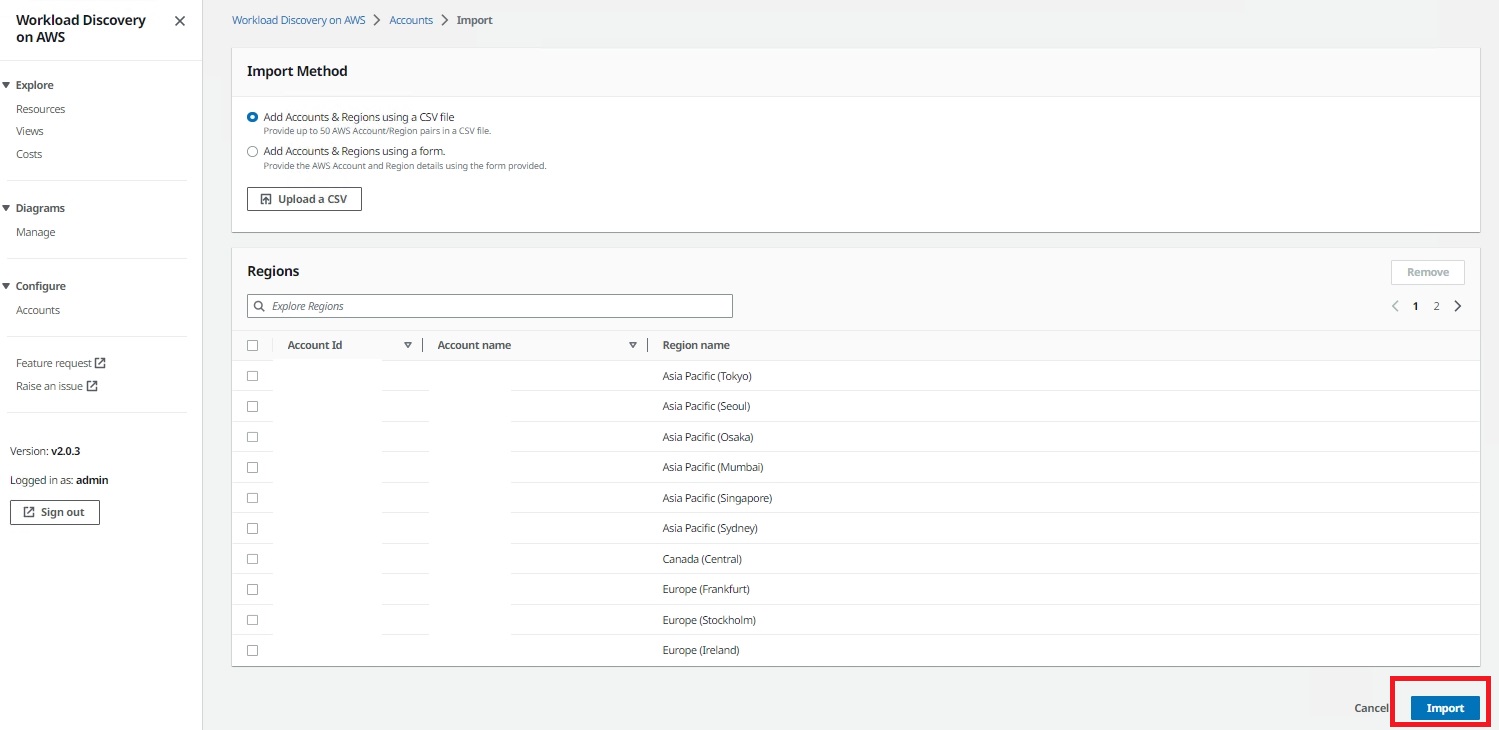The height and width of the screenshot is (730, 1499).
Task: Open Raise an issue external link icon
Action: (x=94, y=385)
